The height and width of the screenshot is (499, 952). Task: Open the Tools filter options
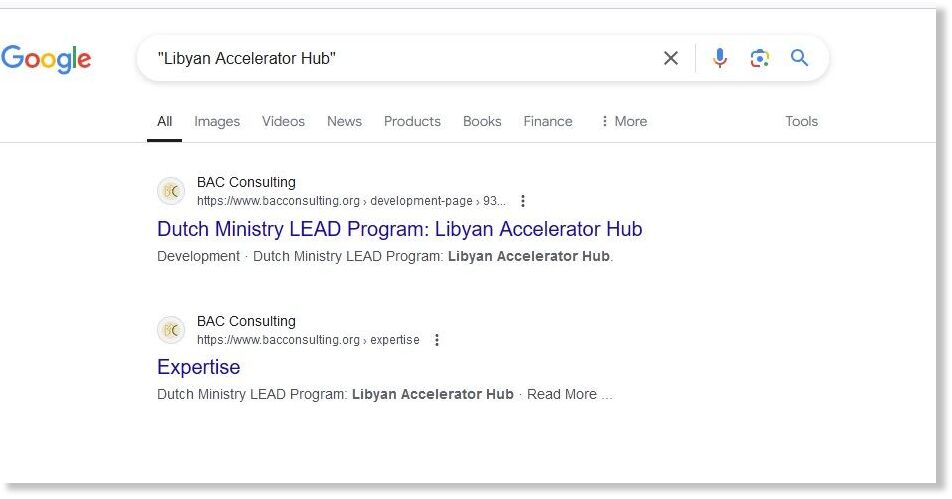pyautogui.click(x=801, y=121)
